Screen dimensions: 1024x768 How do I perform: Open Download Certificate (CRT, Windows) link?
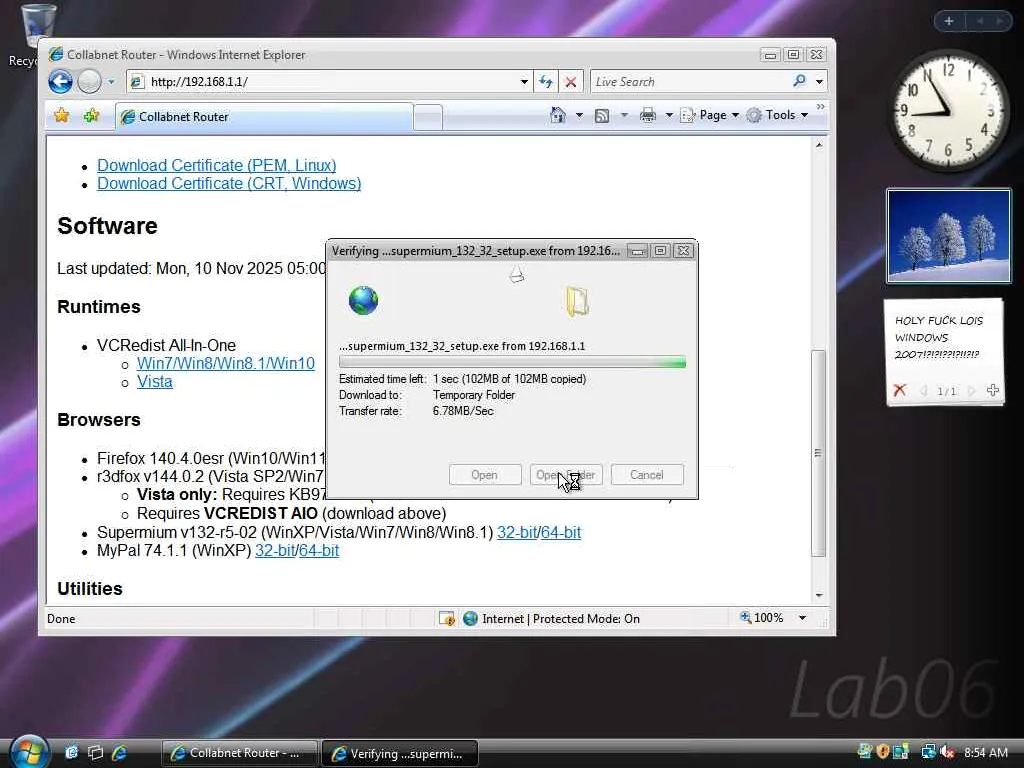[x=229, y=184]
